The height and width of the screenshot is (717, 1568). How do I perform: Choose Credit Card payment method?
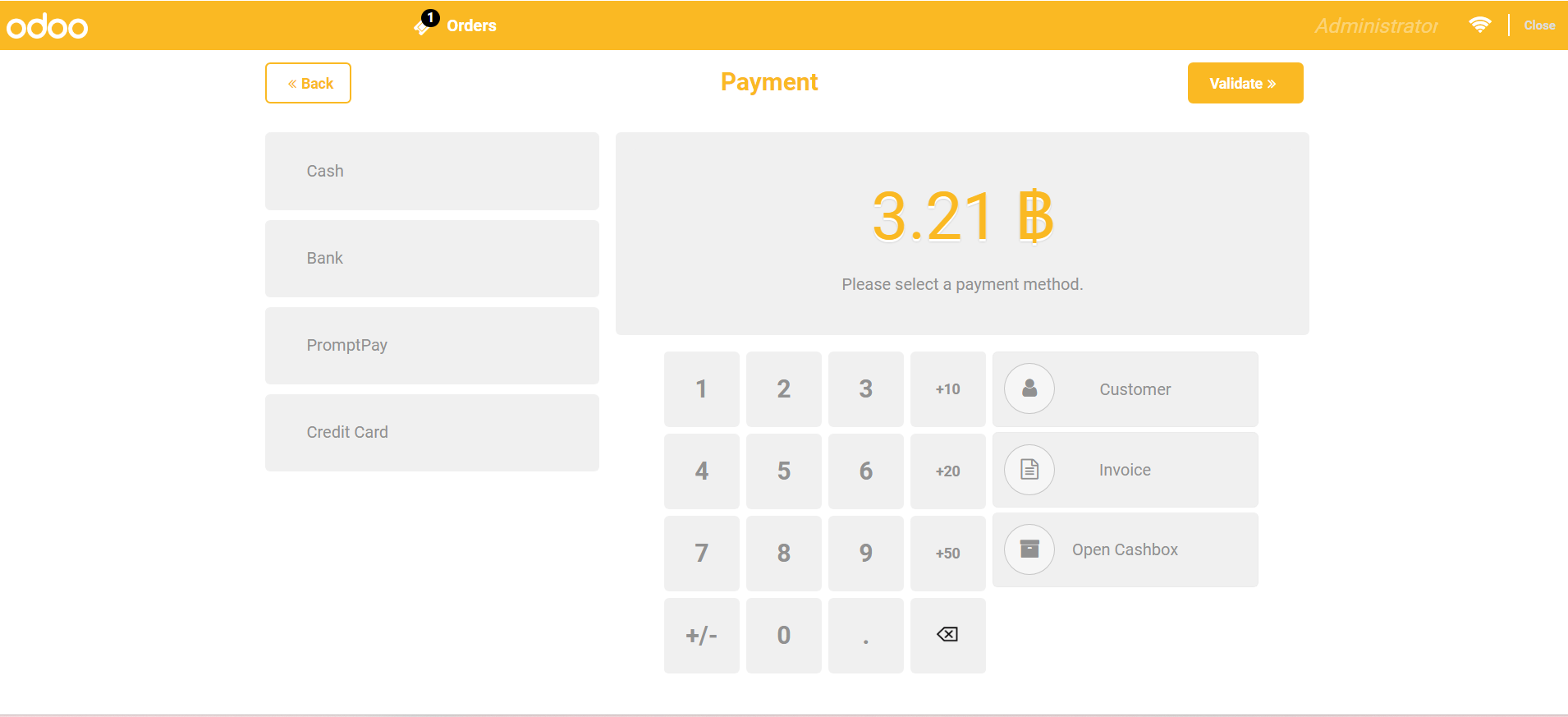click(432, 432)
